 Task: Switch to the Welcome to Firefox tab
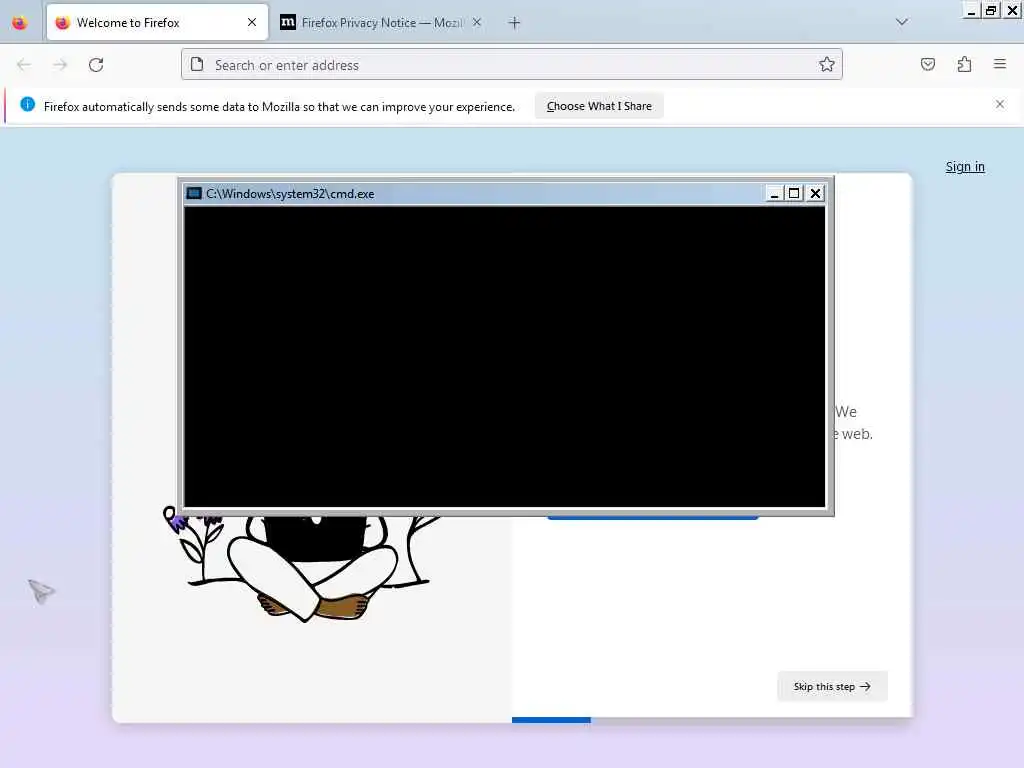point(157,23)
